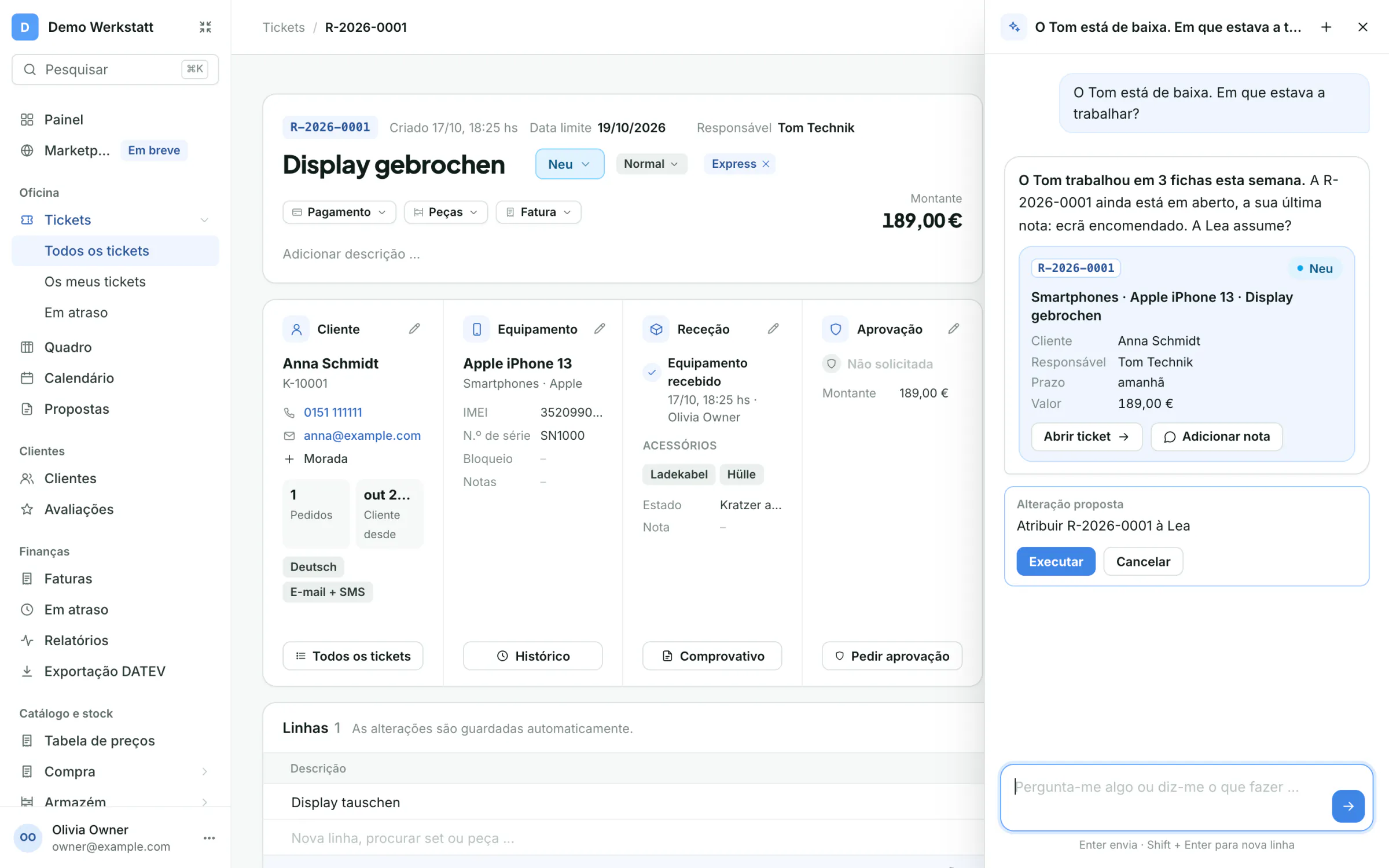Click the anna@example.com email link

[x=362, y=435]
